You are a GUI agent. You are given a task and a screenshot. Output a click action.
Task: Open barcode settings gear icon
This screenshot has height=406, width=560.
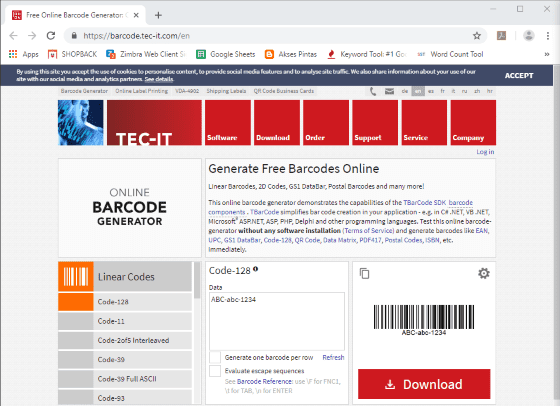tap(484, 274)
